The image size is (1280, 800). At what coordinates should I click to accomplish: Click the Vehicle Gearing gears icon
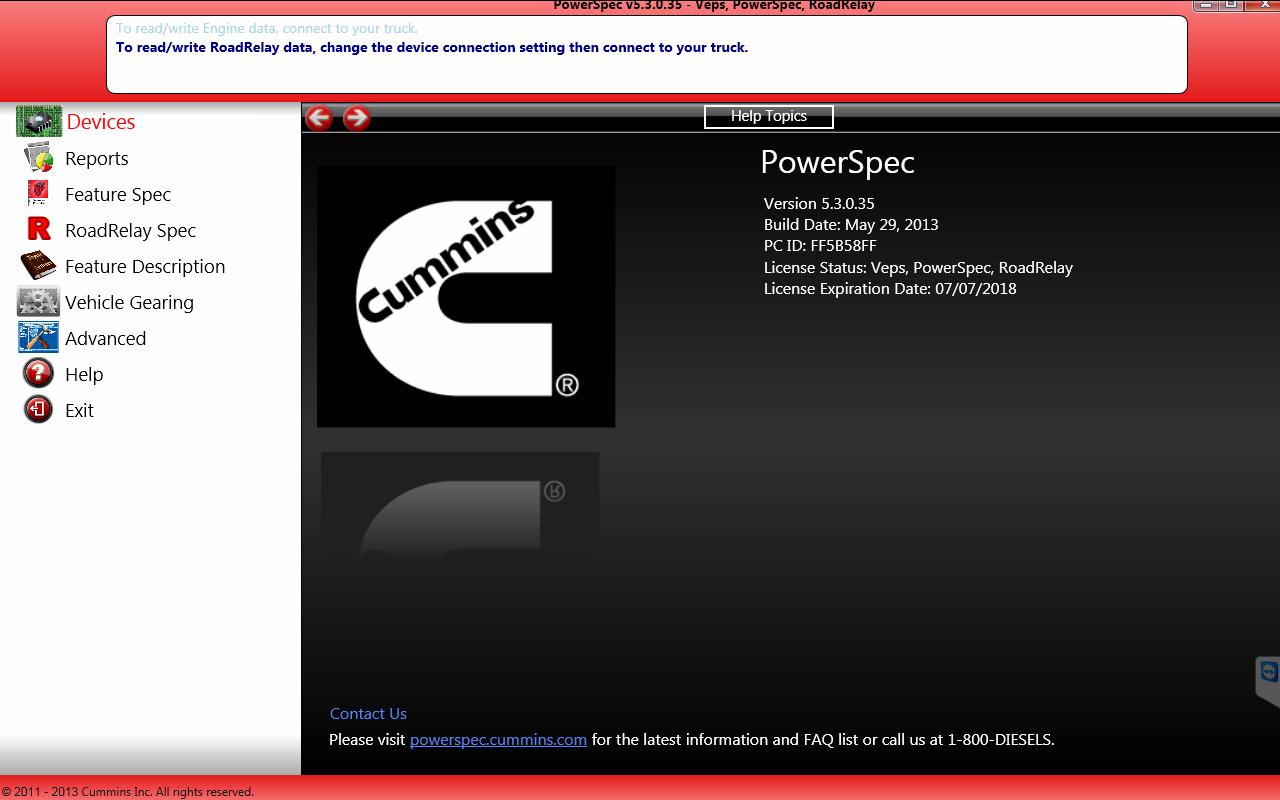38,302
